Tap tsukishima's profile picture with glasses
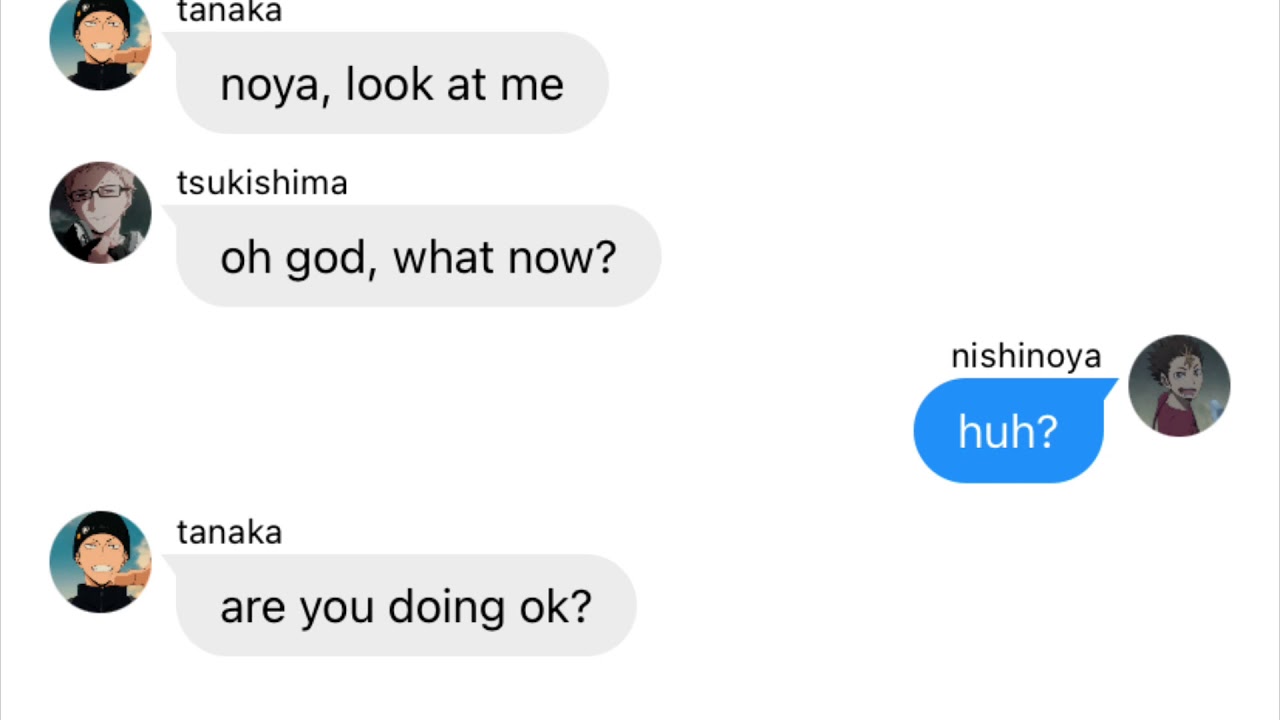The image size is (1280, 720). (100, 213)
